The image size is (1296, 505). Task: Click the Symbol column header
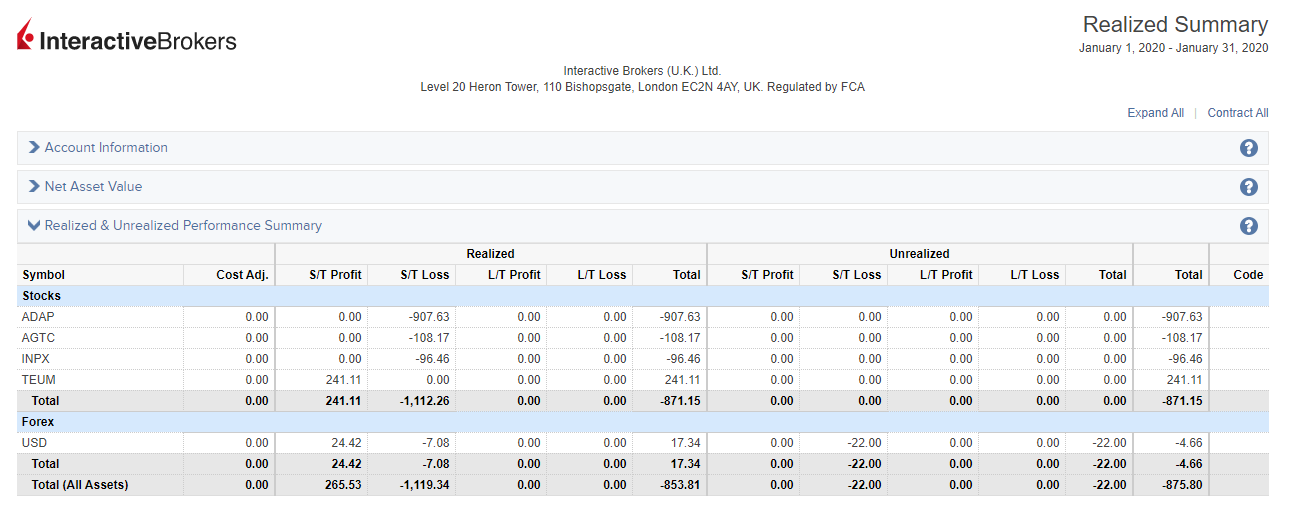[43, 275]
